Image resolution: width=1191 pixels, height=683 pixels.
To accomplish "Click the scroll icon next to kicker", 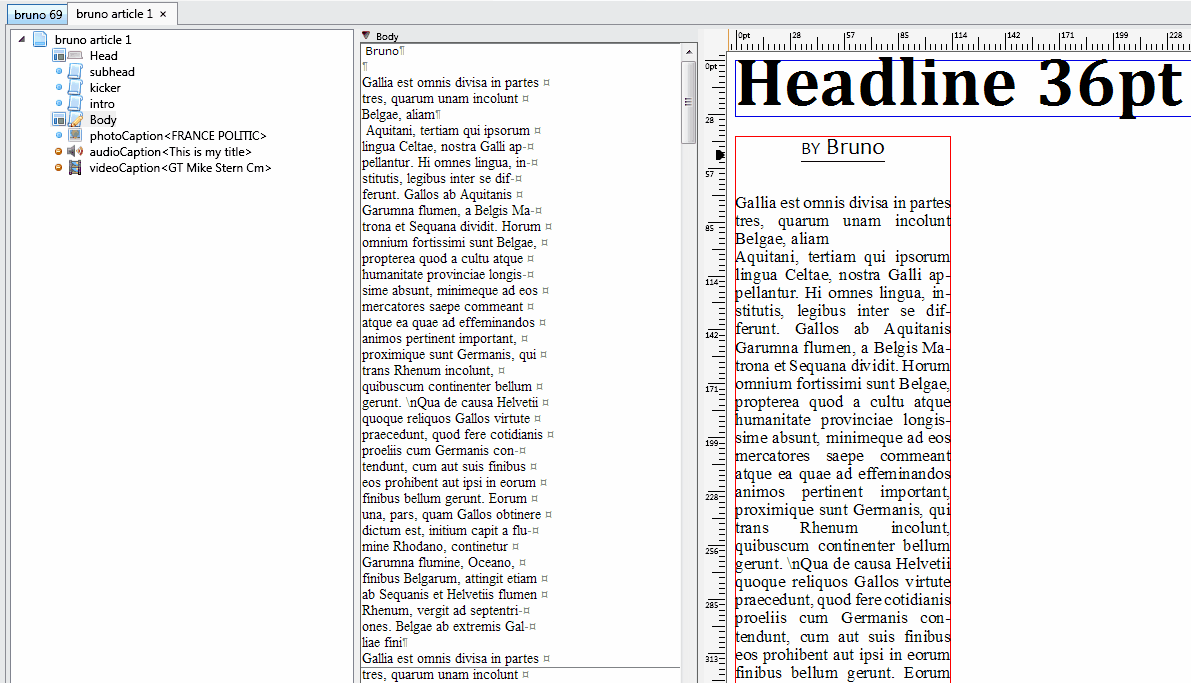I will point(75,87).
